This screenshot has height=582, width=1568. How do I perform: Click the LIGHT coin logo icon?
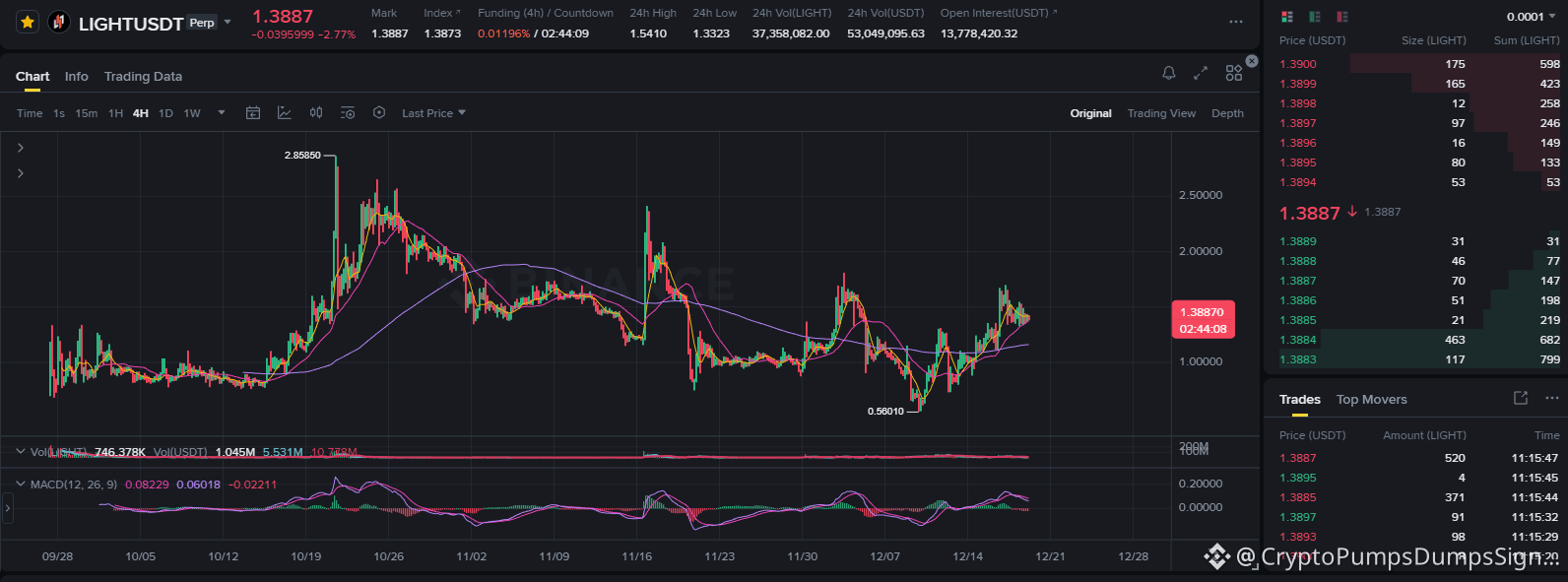point(59,22)
